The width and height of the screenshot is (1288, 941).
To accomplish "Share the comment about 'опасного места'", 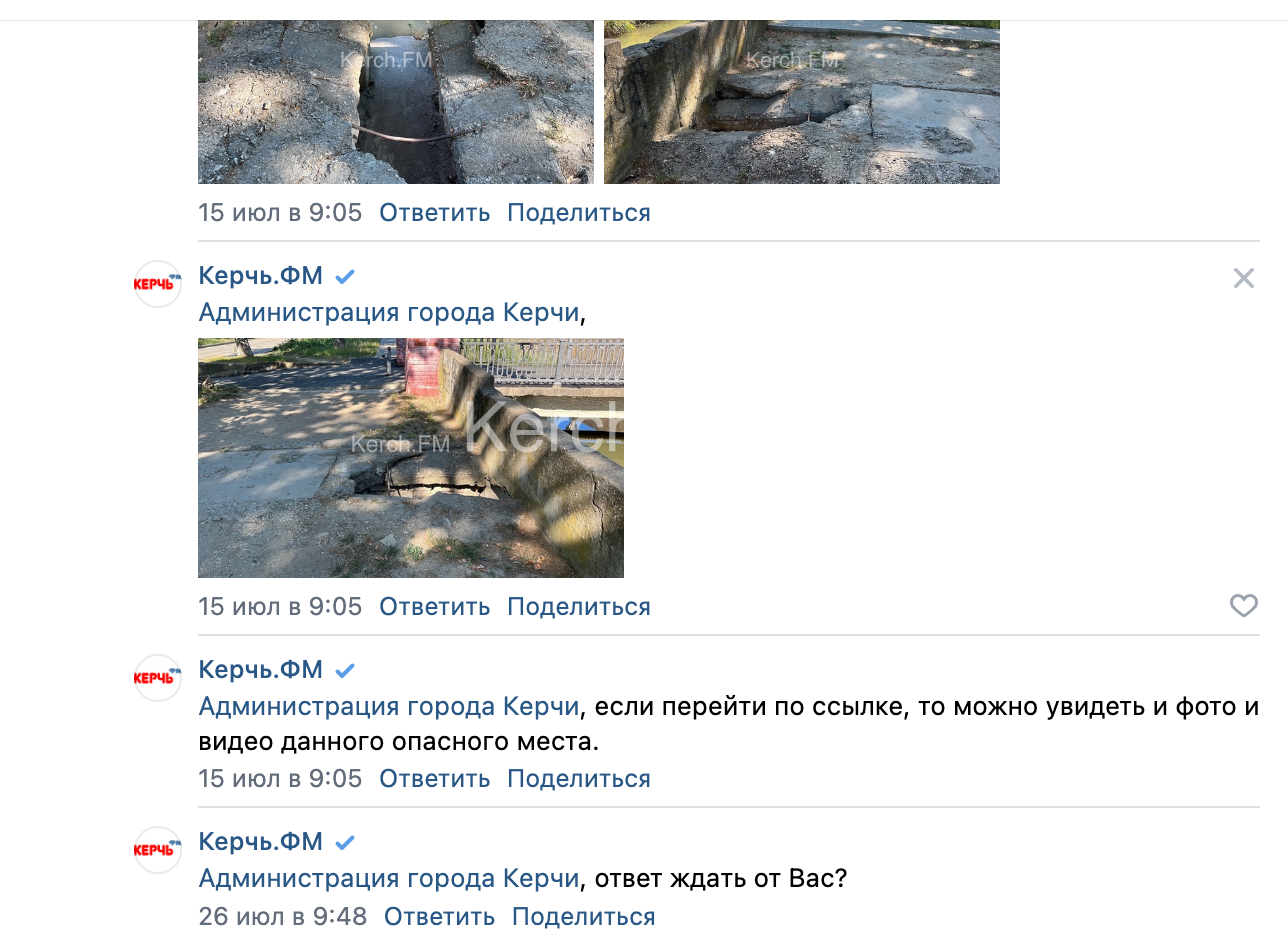I will point(579,779).
